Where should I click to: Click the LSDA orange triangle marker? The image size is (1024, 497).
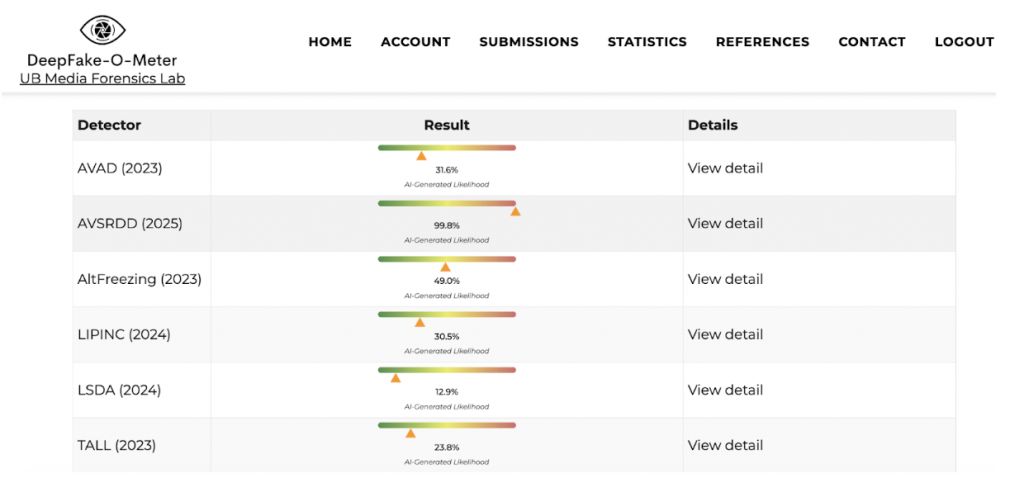[x=395, y=378]
